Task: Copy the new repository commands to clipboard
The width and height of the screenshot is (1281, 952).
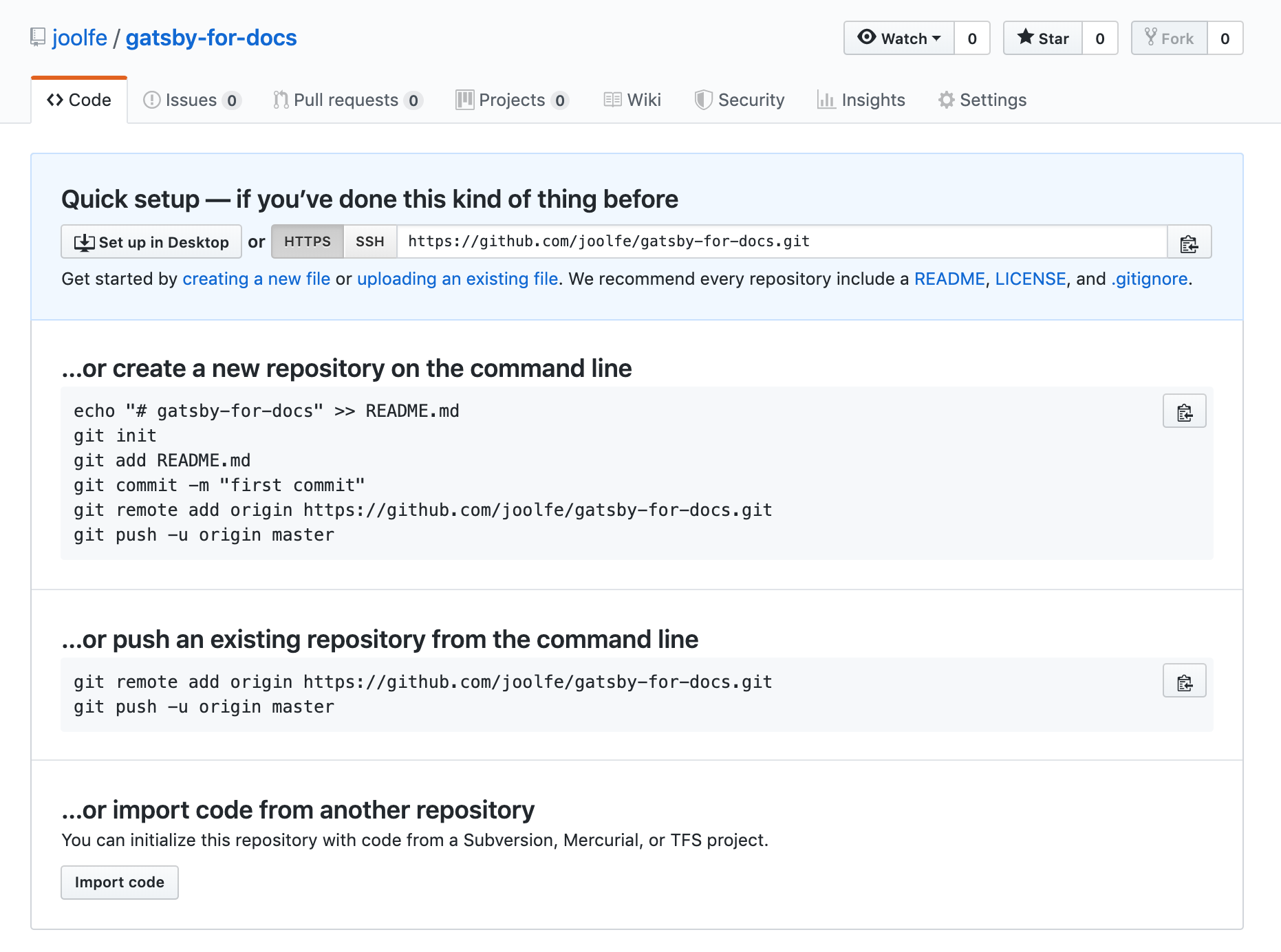Action: tap(1185, 411)
